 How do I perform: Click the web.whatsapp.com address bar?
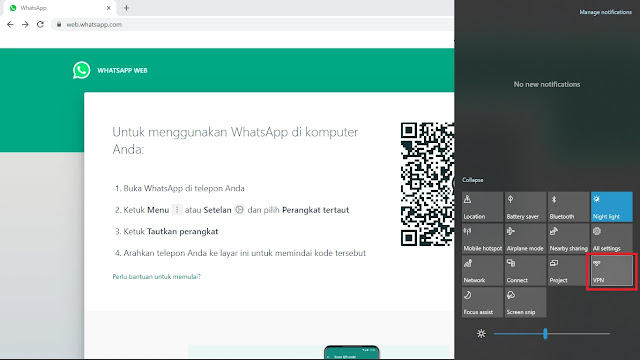tap(253, 24)
